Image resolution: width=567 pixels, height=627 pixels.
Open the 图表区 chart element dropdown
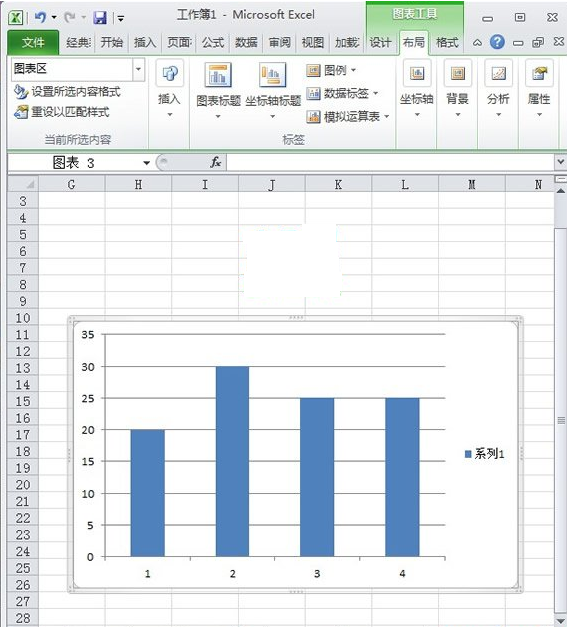pos(138,69)
